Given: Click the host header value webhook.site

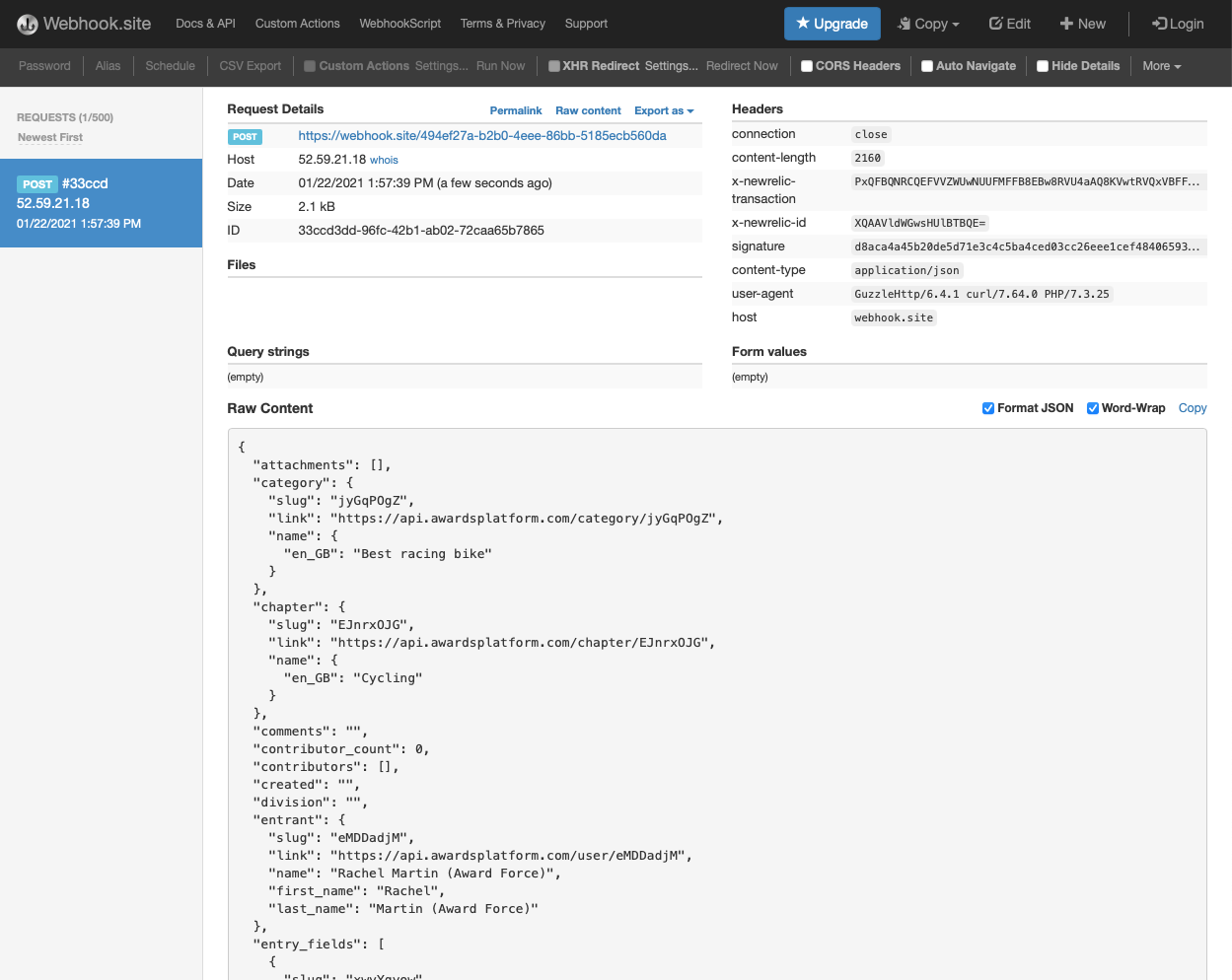Looking at the screenshot, I should tap(894, 317).
